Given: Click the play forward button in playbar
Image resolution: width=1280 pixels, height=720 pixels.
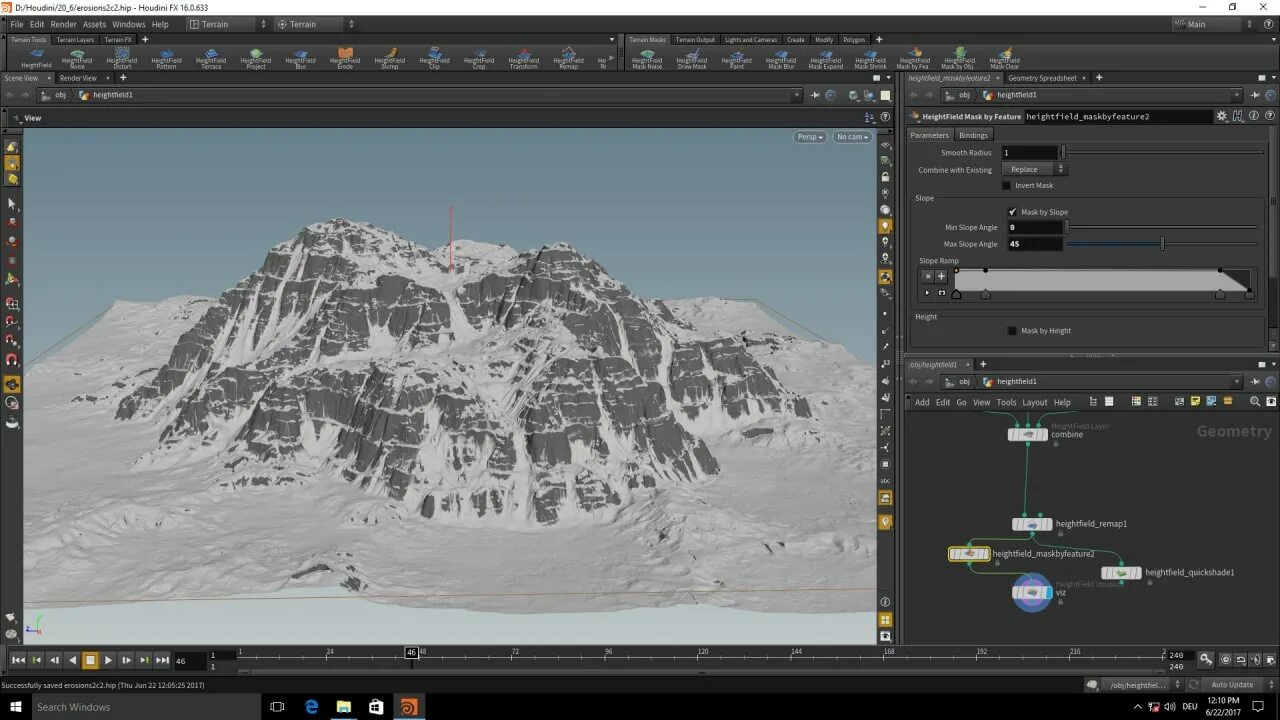Looking at the screenshot, I should pyautogui.click(x=108, y=660).
